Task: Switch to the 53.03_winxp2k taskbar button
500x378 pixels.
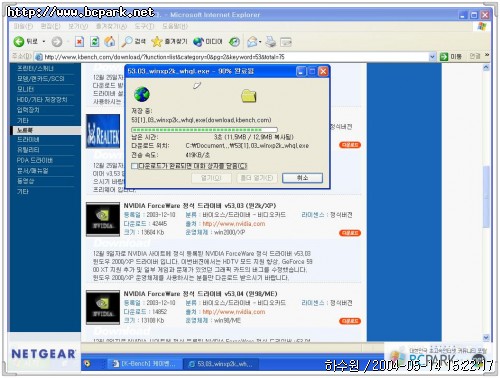Action: point(221,364)
